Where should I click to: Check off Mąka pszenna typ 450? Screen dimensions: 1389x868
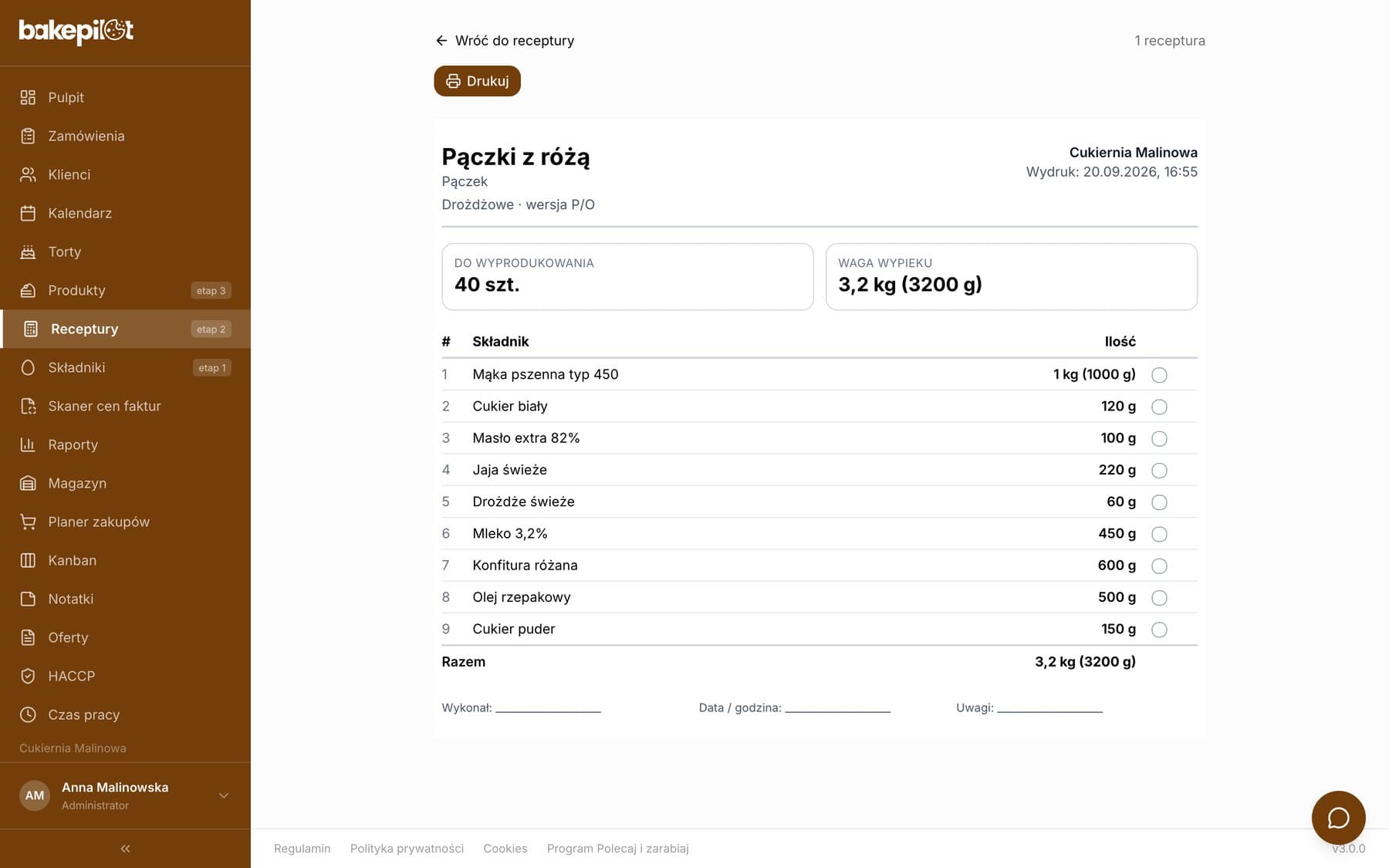[1159, 375]
